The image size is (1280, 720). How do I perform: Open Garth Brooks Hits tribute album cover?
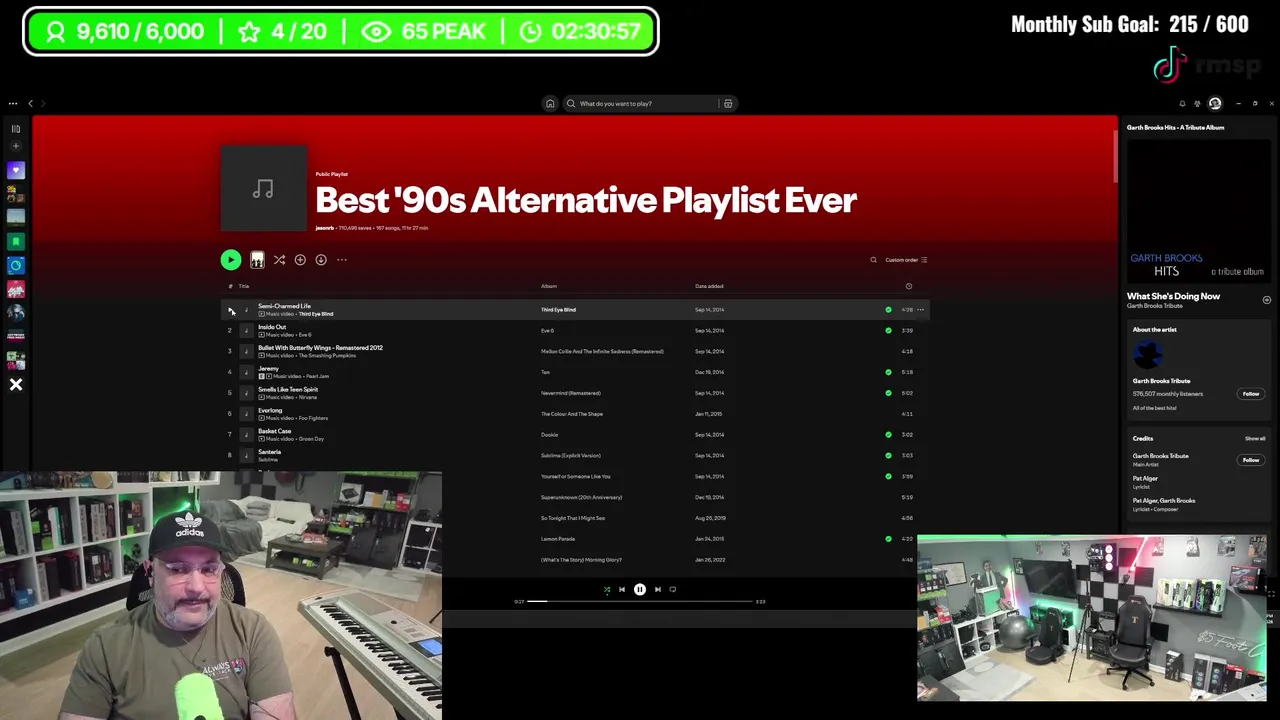1198,210
